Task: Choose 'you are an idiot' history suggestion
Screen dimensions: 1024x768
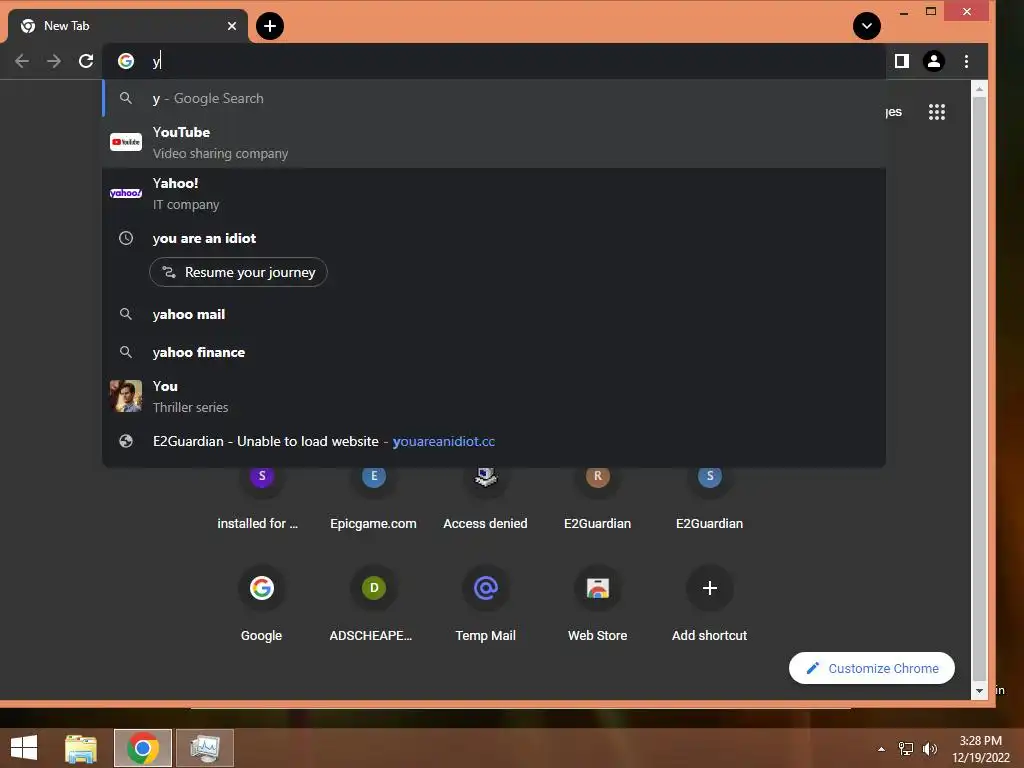Action: (x=494, y=238)
